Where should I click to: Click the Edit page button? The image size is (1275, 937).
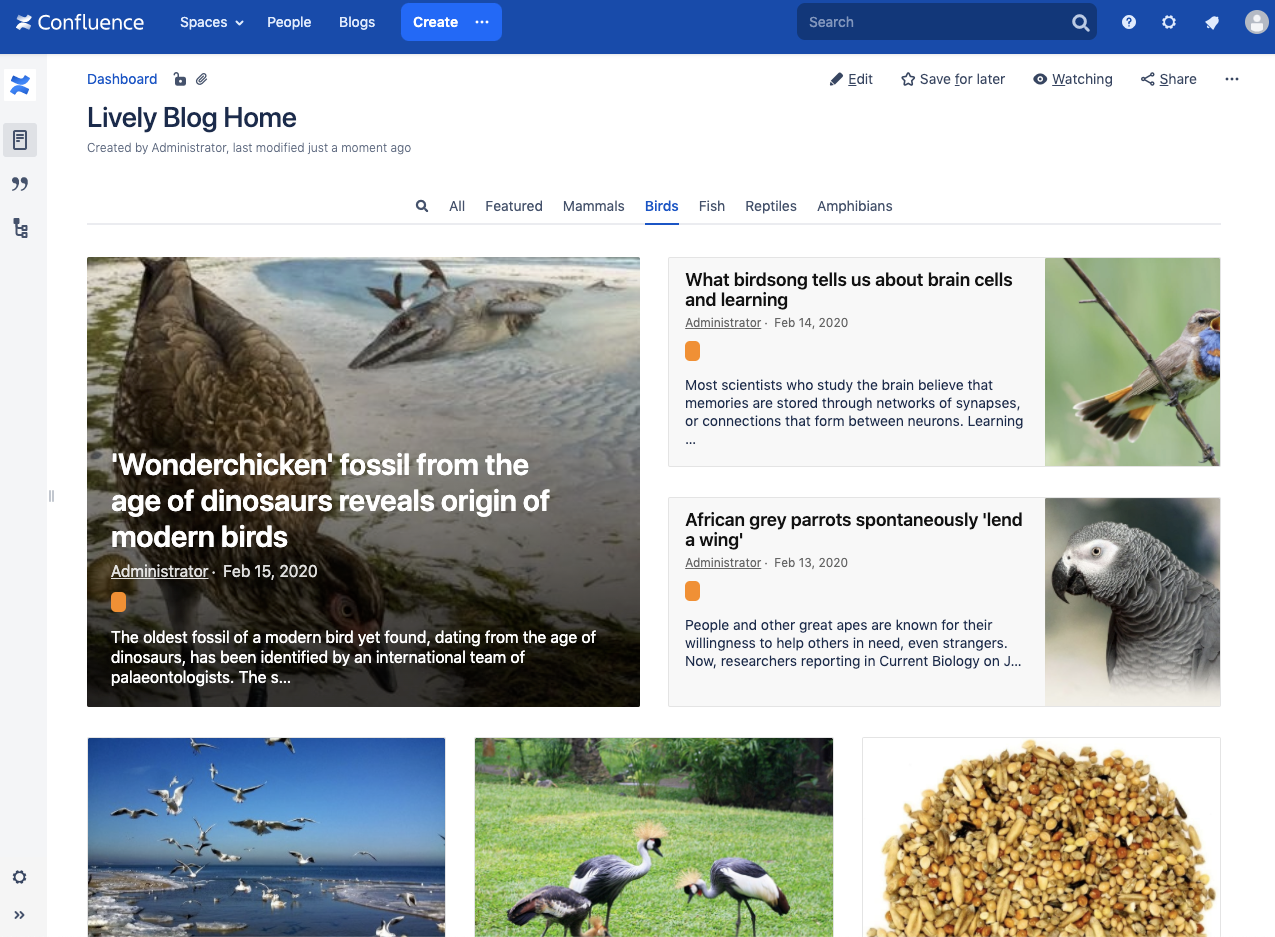(851, 79)
